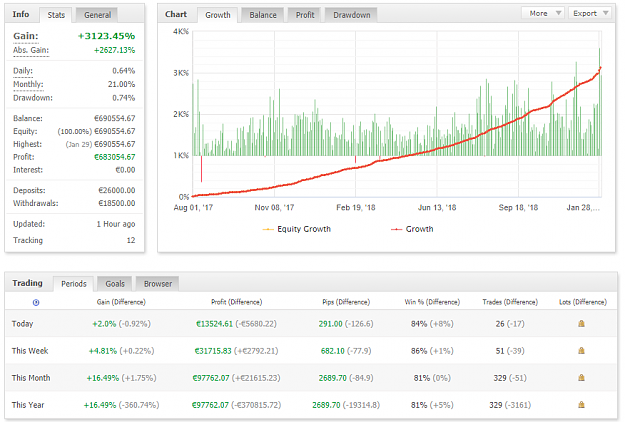Click the Profit value €683054.67
The width and height of the screenshot is (625, 422).
[x=114, y=157]
